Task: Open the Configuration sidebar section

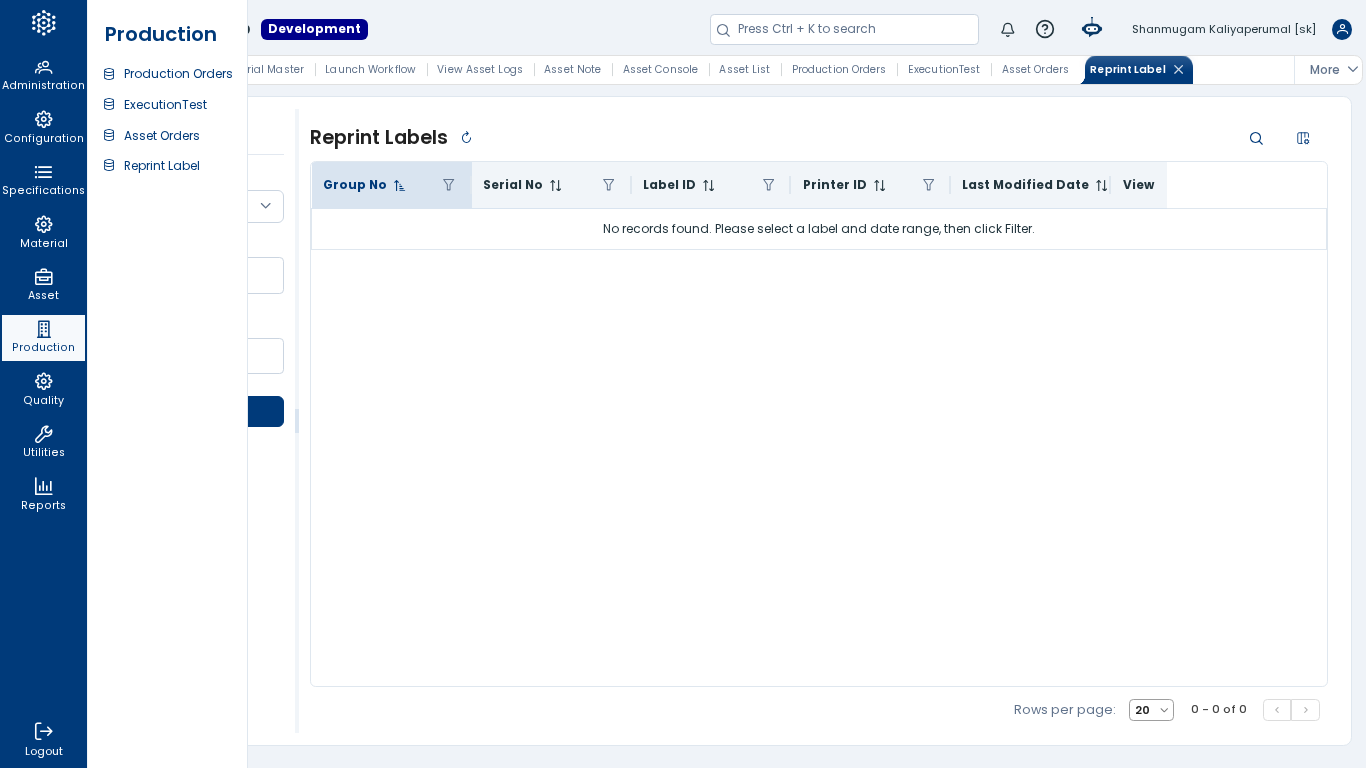Action: pos(43,128)
